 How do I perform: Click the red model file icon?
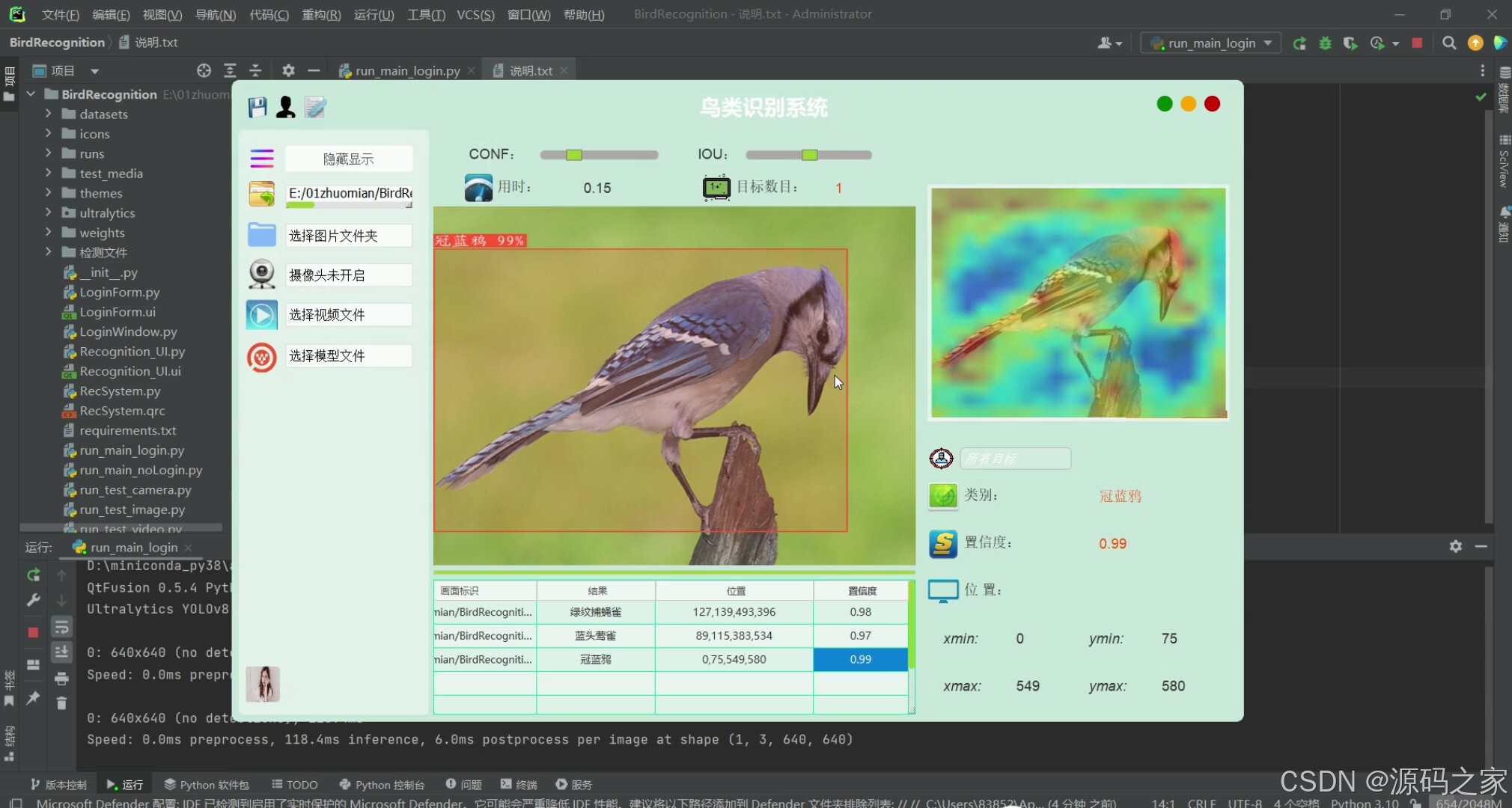coord(262,357)
